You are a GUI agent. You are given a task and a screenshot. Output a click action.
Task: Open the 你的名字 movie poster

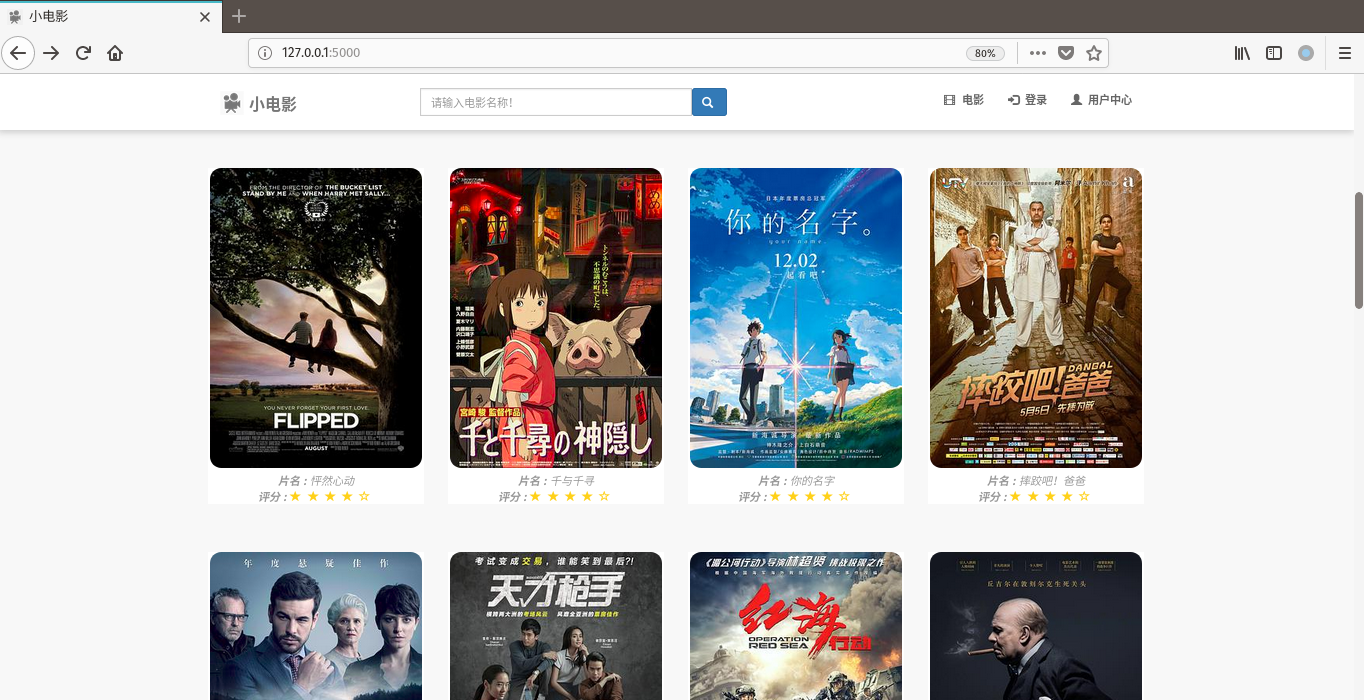(x=796, y=318)
